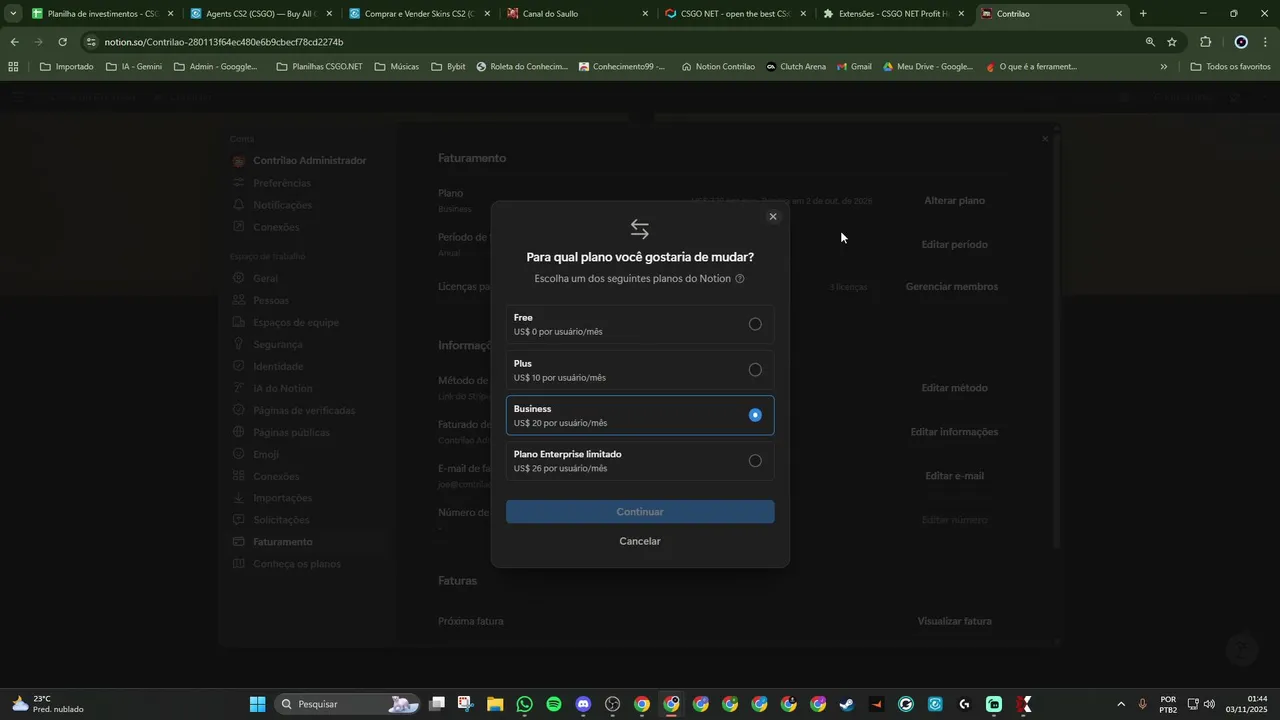Expand the bookmarks overflow chevron
Screen dimensions: 1280x720
point(1163,67)
